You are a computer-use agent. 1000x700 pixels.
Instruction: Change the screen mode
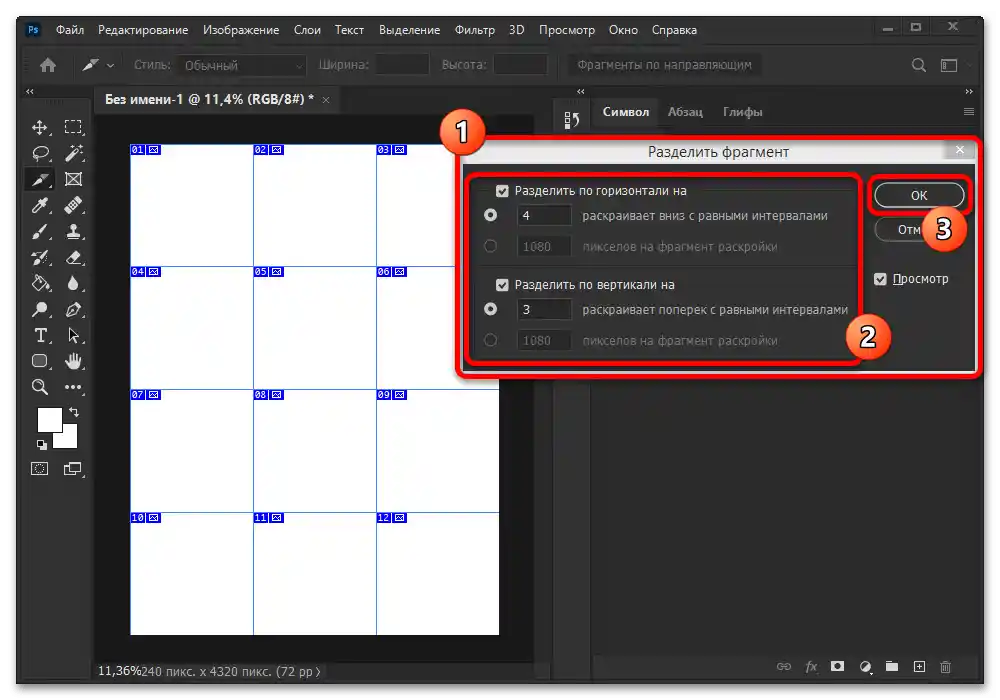[73, 469]
